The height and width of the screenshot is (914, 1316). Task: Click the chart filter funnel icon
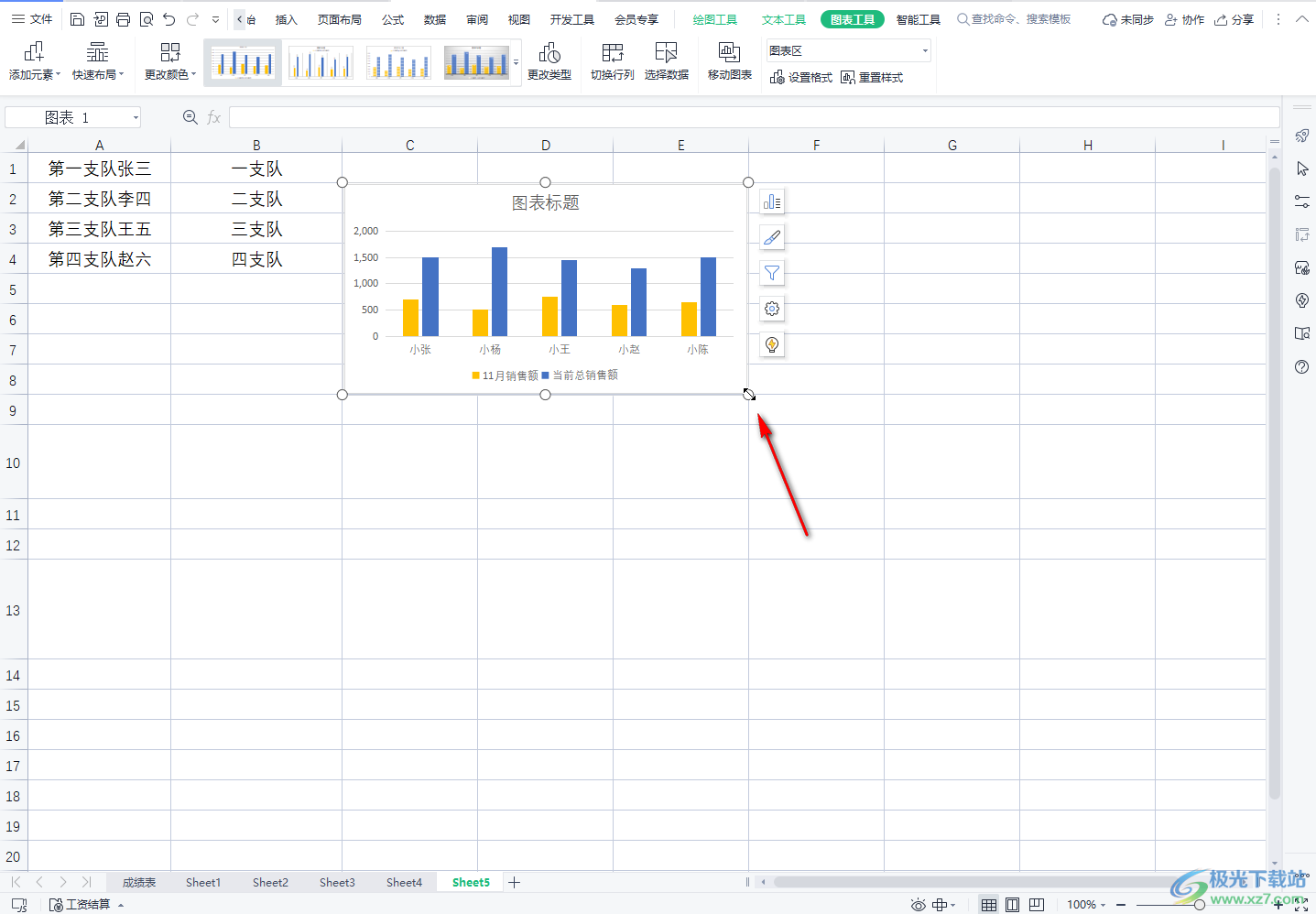(772, 273)
